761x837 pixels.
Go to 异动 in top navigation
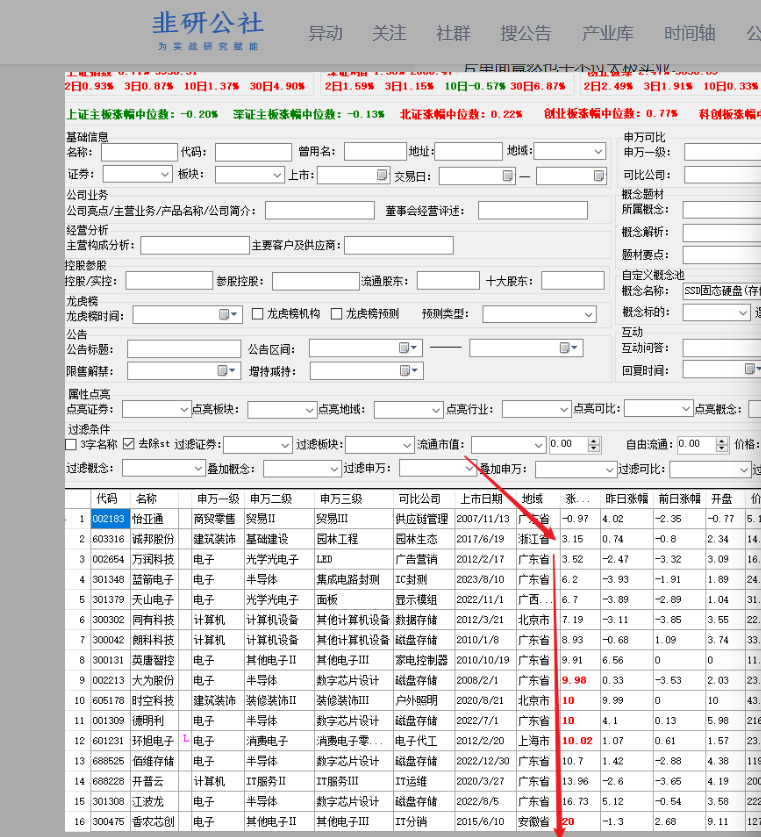click(325, 34)
